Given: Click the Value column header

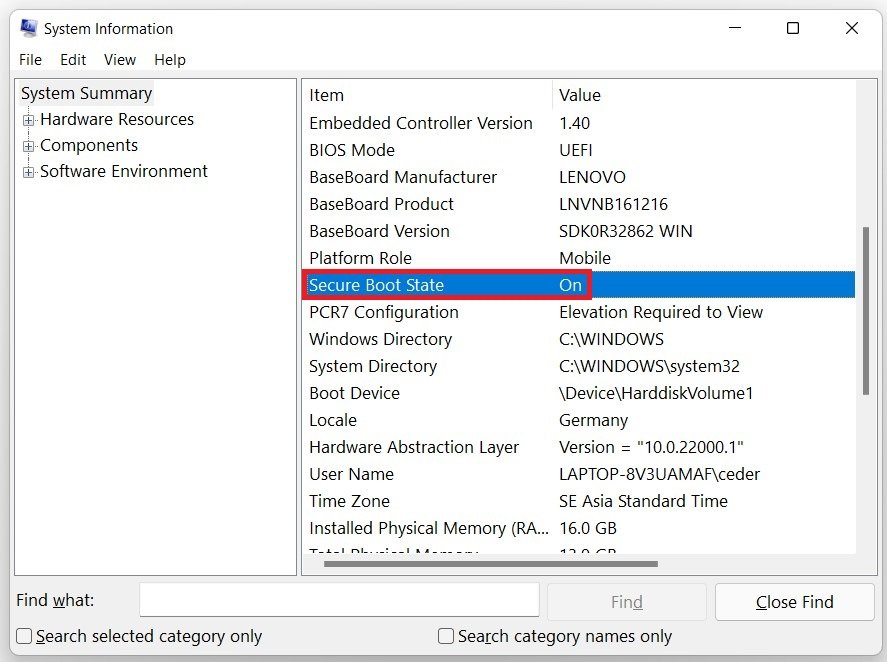Looking at the screenshot, I should 580,95.
